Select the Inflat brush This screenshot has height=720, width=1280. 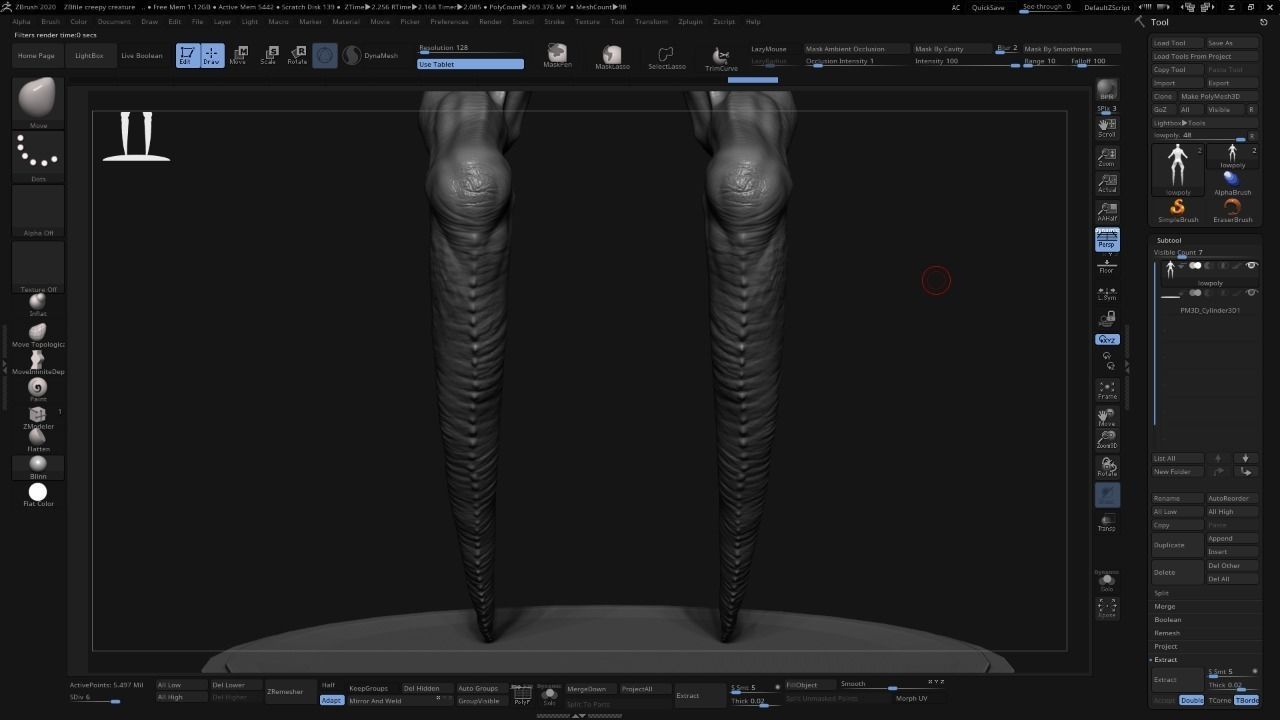pos(38,304)
